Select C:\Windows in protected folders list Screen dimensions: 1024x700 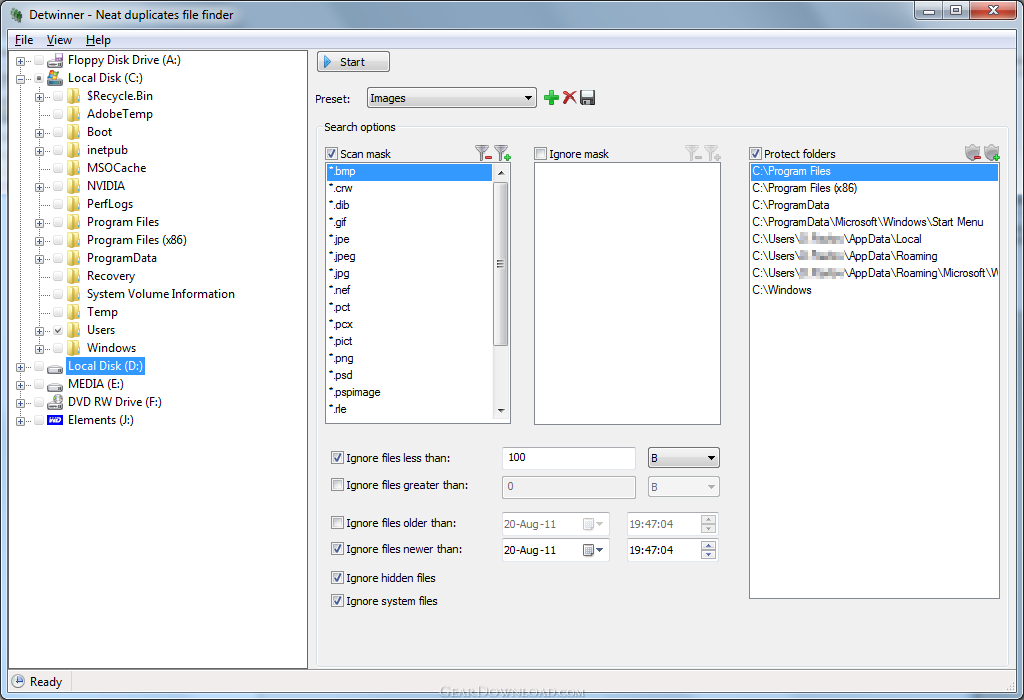[782, 290]
